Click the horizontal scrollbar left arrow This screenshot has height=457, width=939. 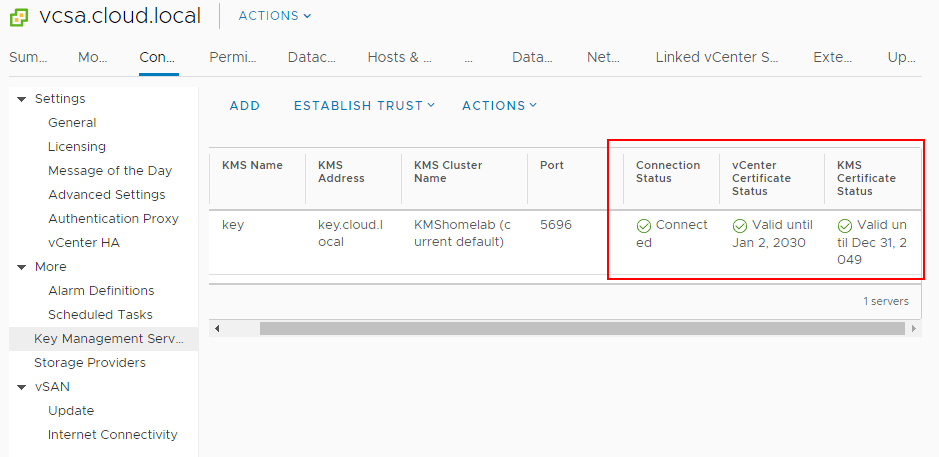[217, 329]
